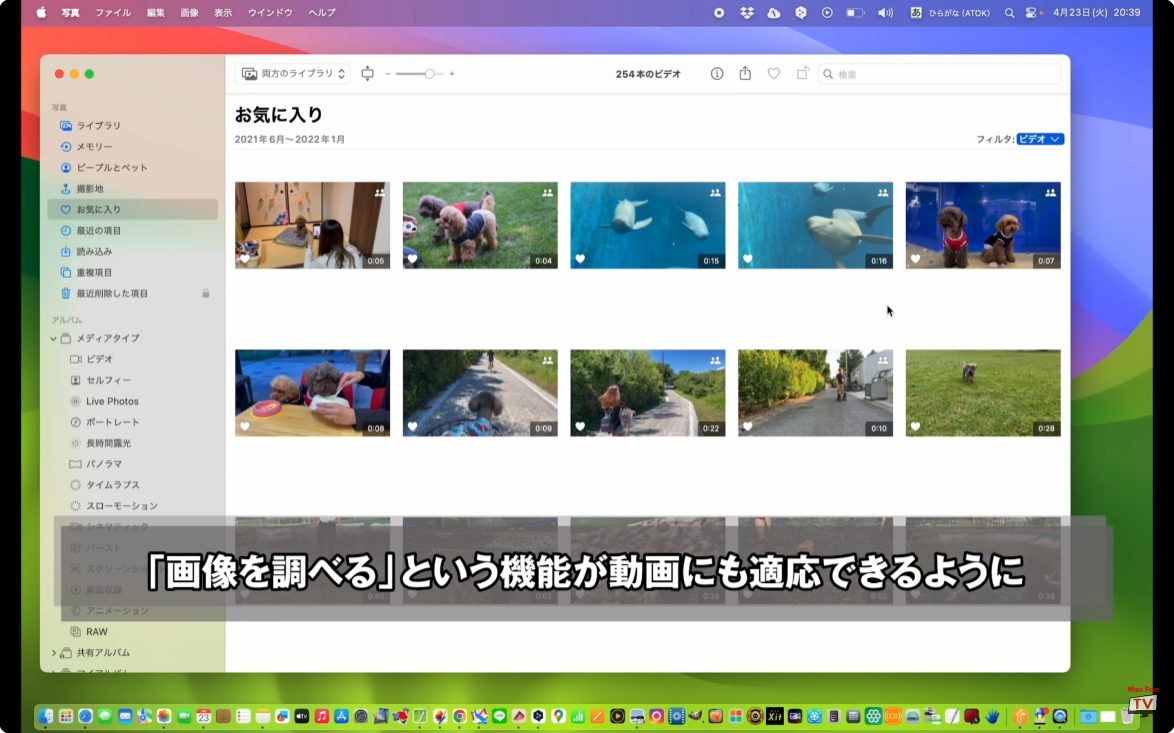1174x733 pixels.
Task: Open the 長時間露光 album
Action: point(133,443)
